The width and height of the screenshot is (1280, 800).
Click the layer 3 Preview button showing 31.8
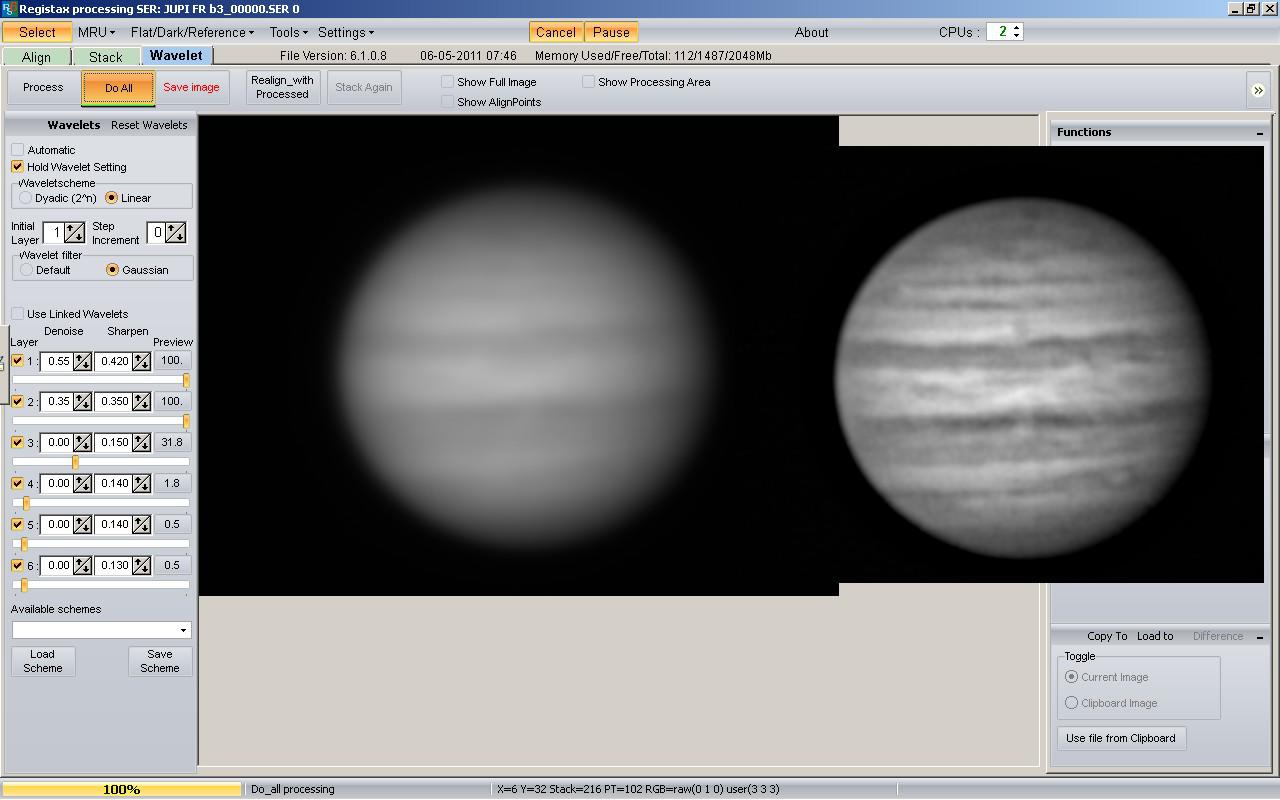click(172, 442)
